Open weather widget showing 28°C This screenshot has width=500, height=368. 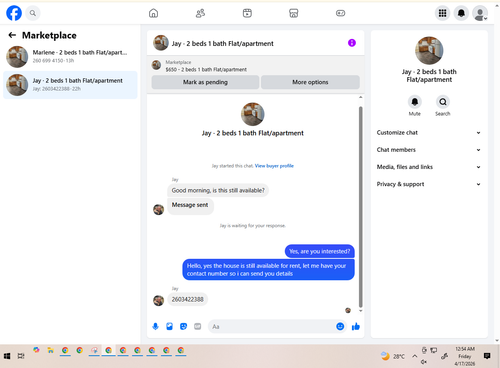pos(393,356)
